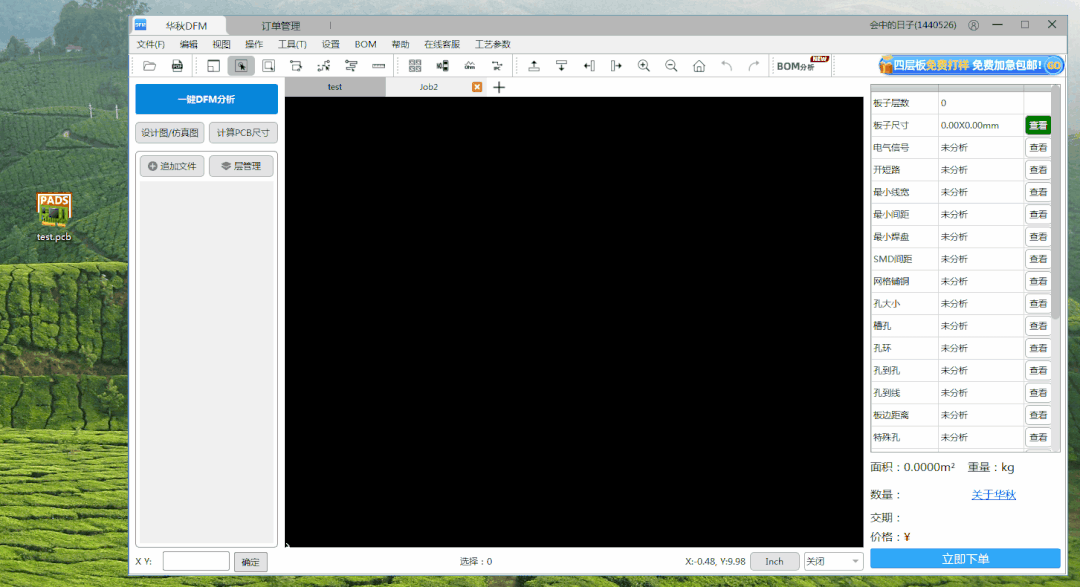Click the X Y coordinate input field

point(196,562)
